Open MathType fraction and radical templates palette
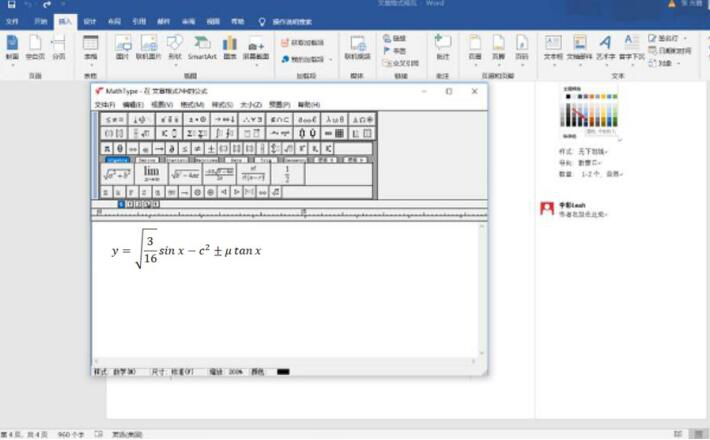 pyautogui.click(x=142, y=133)
